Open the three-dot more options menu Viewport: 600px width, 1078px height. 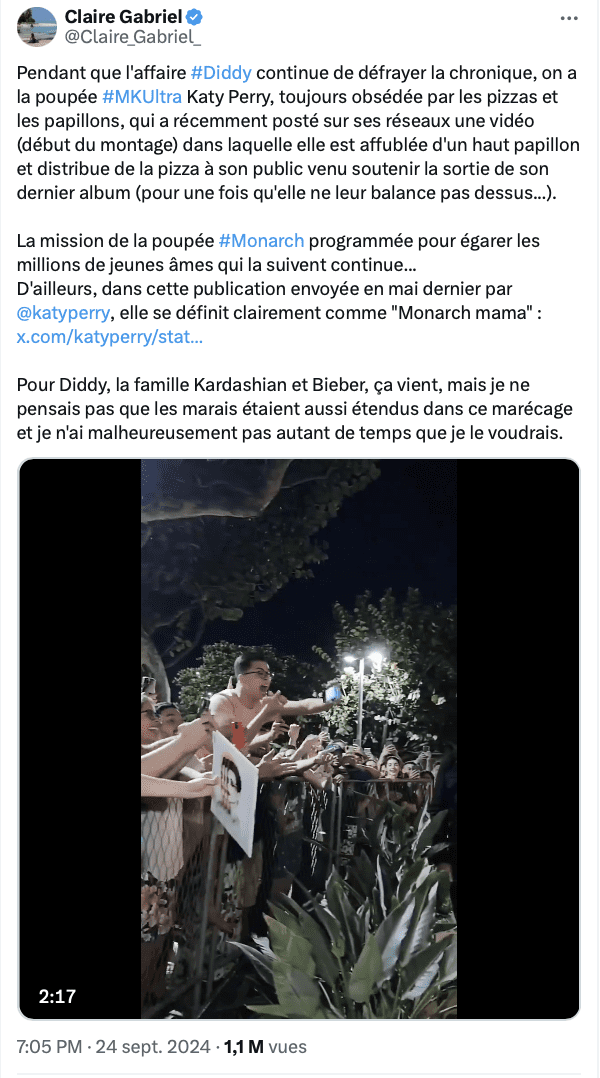[569, 19]
